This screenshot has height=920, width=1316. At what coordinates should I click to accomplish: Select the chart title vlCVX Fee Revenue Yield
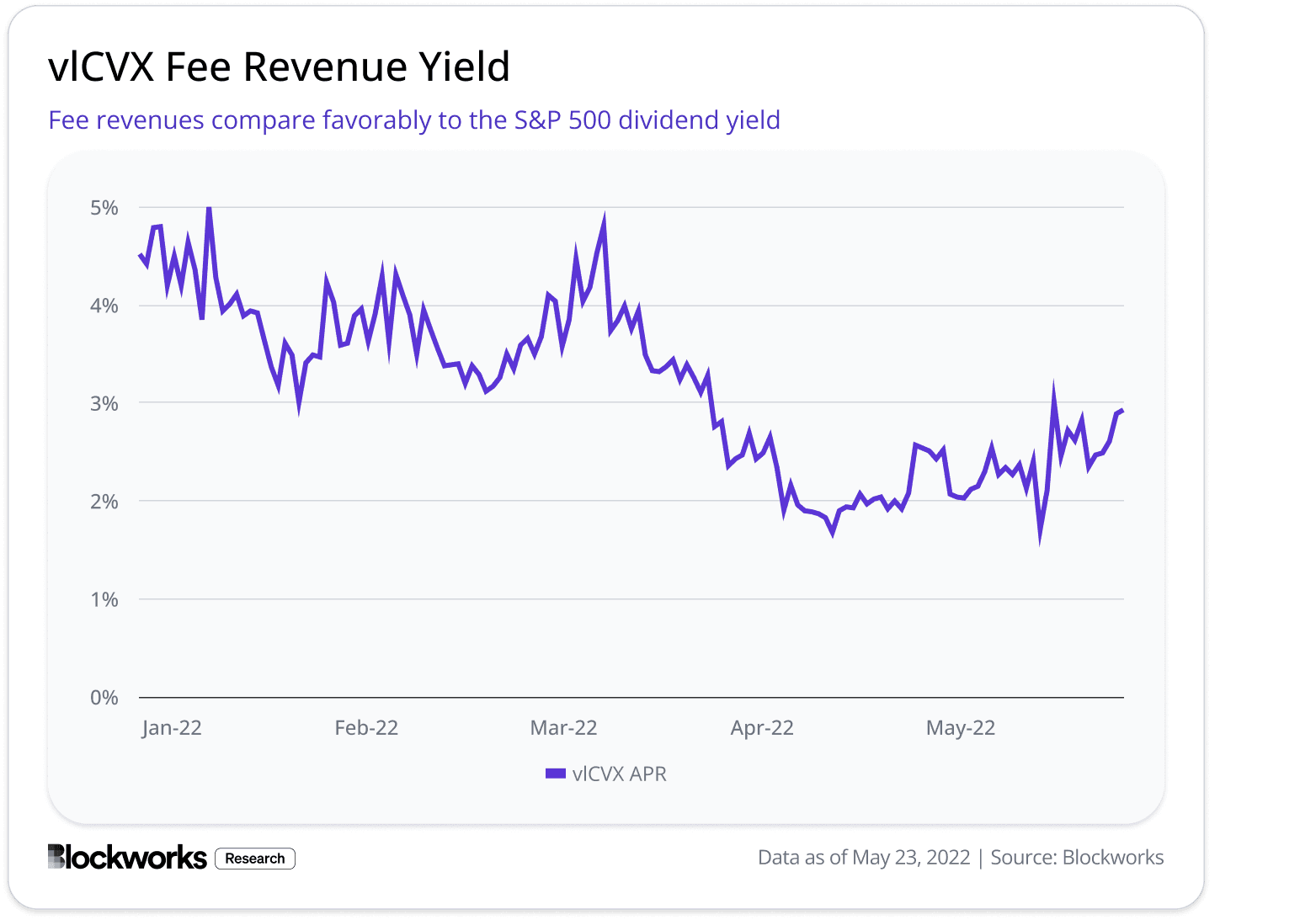click(278, 66)
